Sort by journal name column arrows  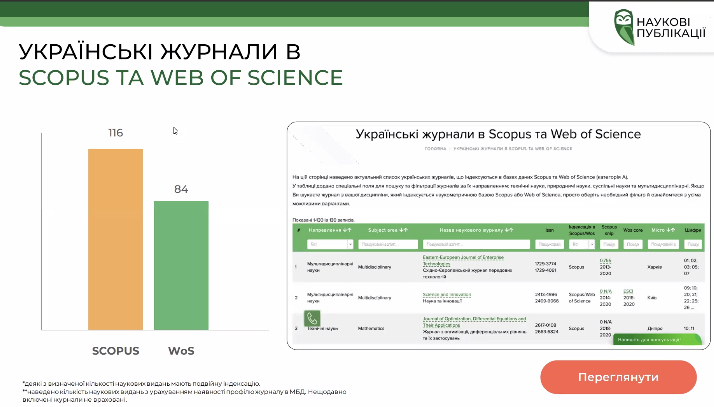(509, 230)
